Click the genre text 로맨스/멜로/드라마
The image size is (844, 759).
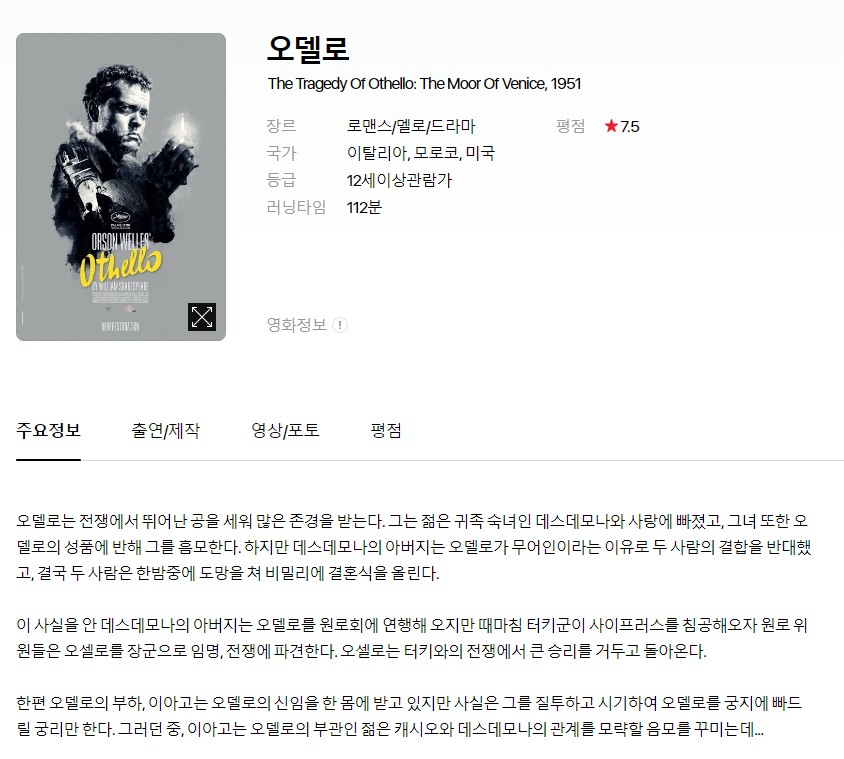click(411, 126)
